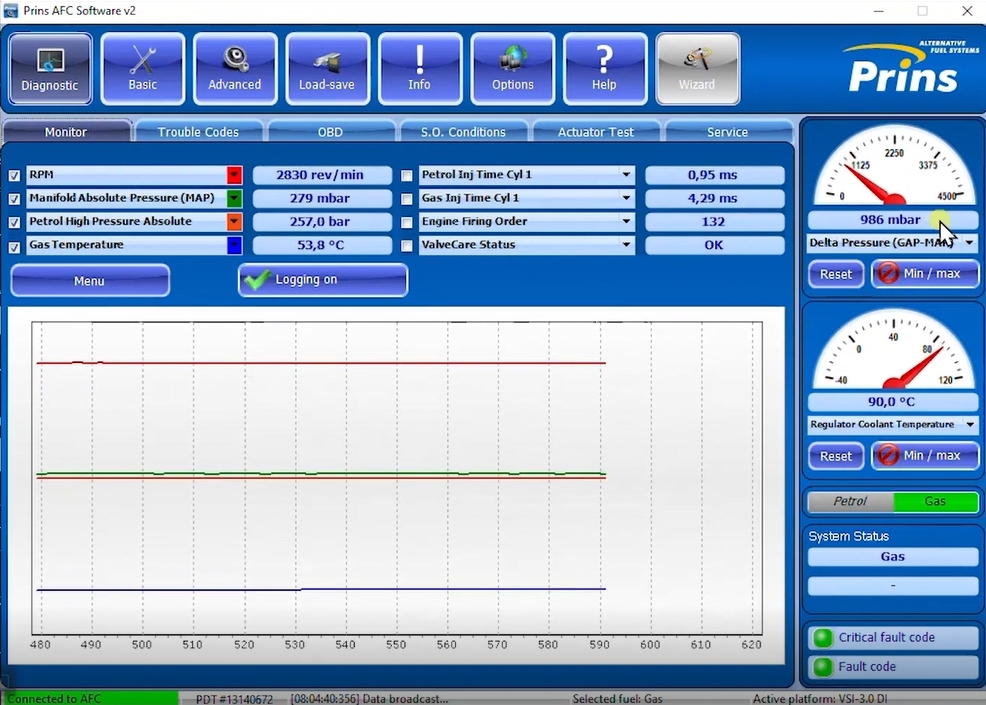Switch to the Actuator Test tab
This screenshot has height=705, width=986.
pyautogui.click(x=596, y=132)
